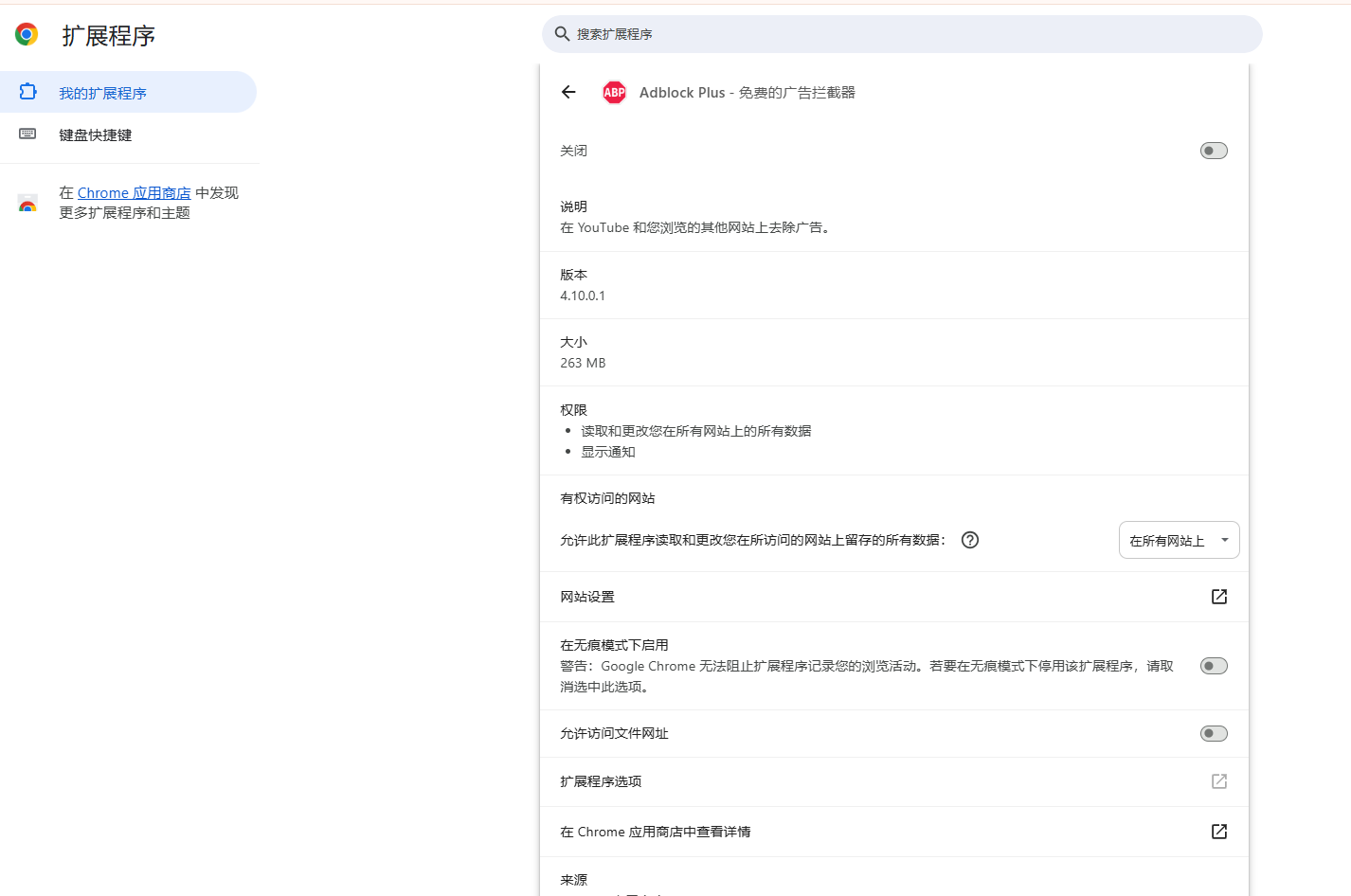The width and height of the screenshot is (1351, 896).
Task: Open the 网站设置 external link icon
Action: [x=1219, y=597]
